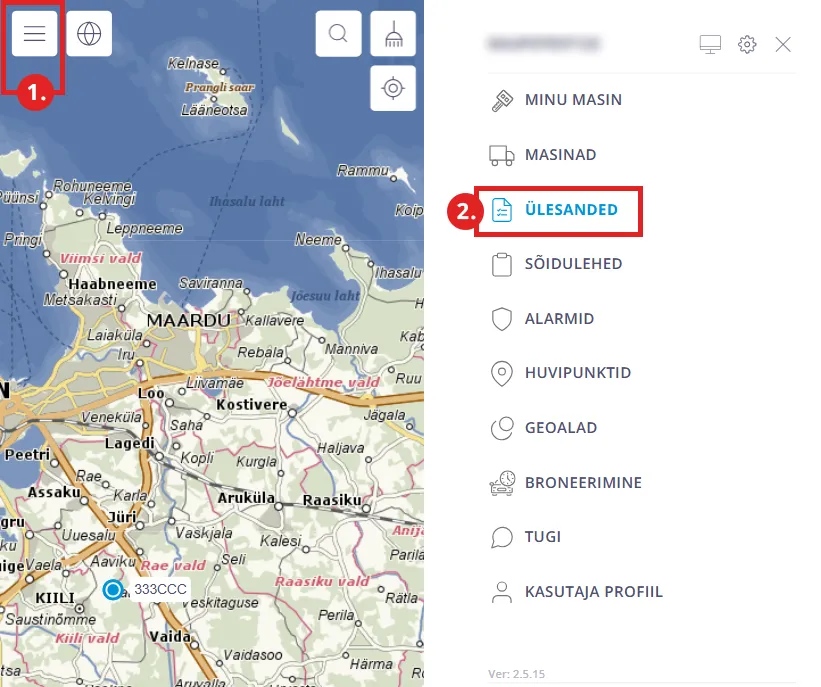Open settings with the gear icon

pyautogui.click(x=747, y=44)
